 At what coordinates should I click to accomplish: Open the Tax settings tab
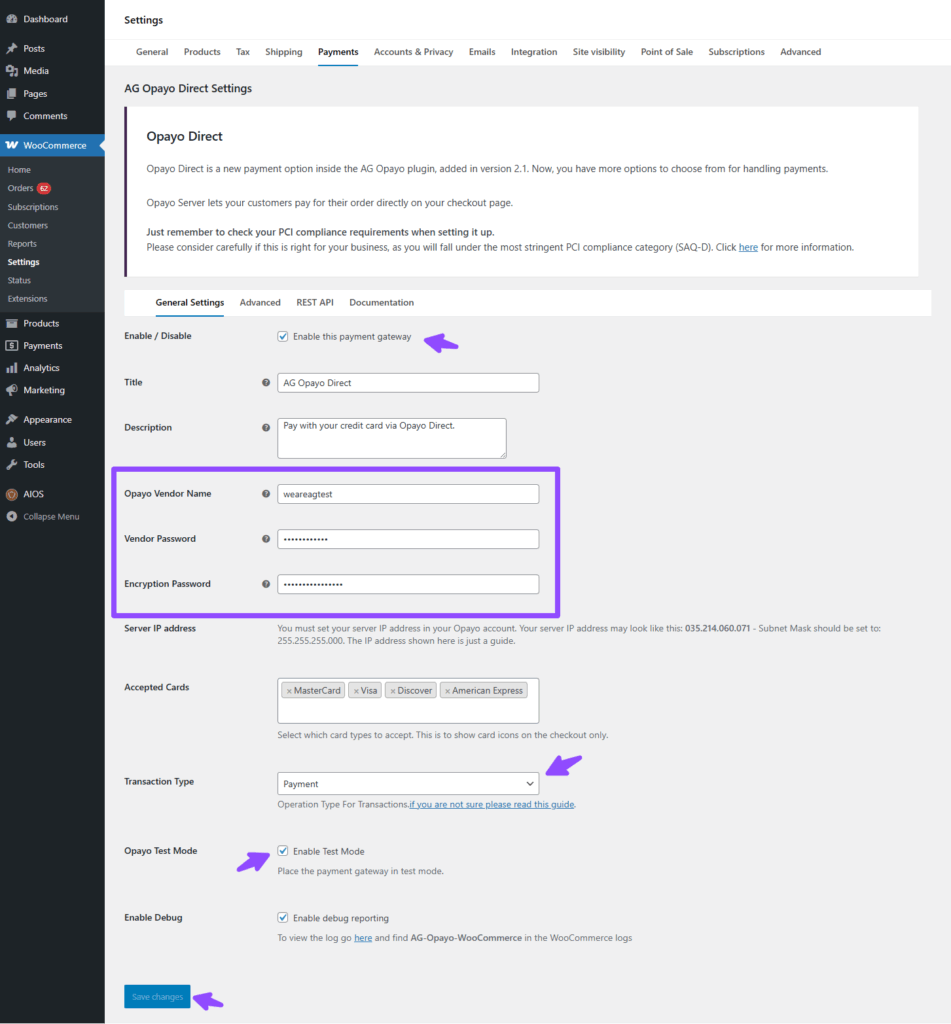pos(243,52)
